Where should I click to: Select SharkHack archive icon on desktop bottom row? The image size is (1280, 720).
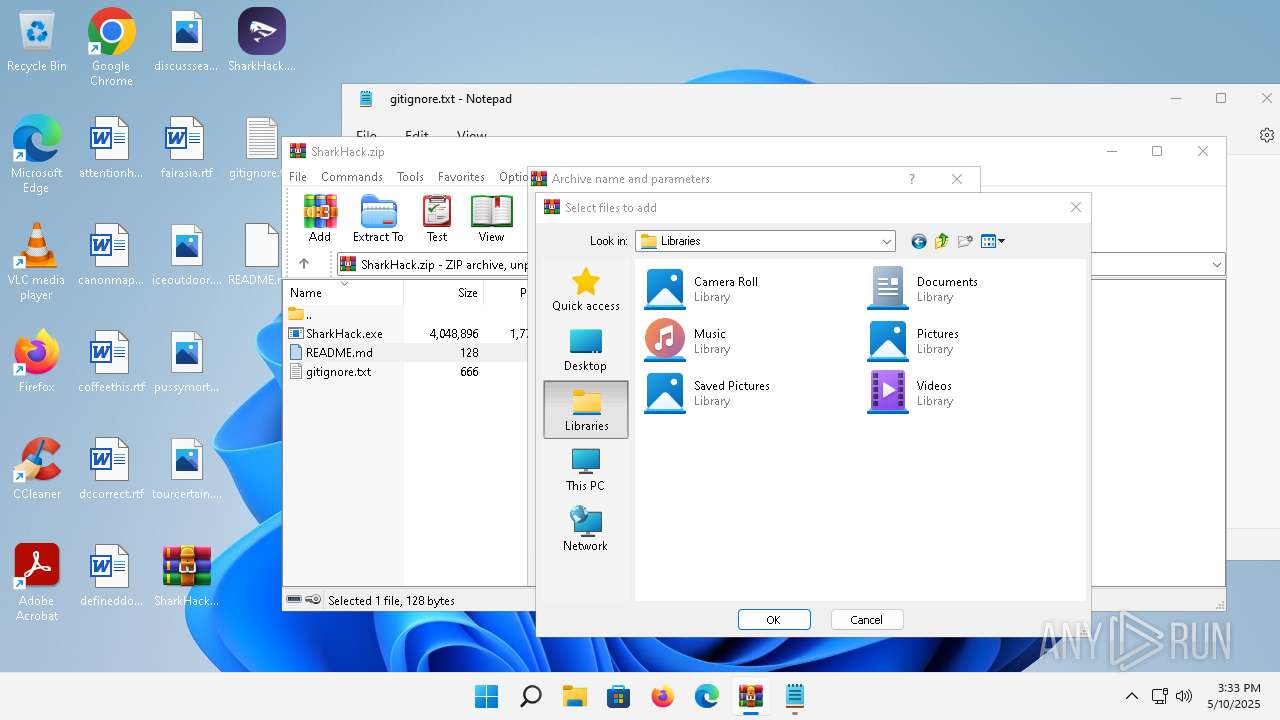click(187, 576)
